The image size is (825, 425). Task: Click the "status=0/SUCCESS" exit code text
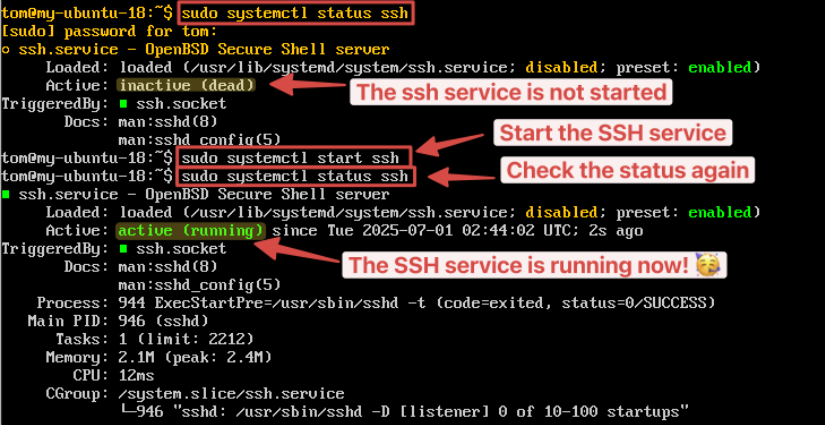click(633, 303)
